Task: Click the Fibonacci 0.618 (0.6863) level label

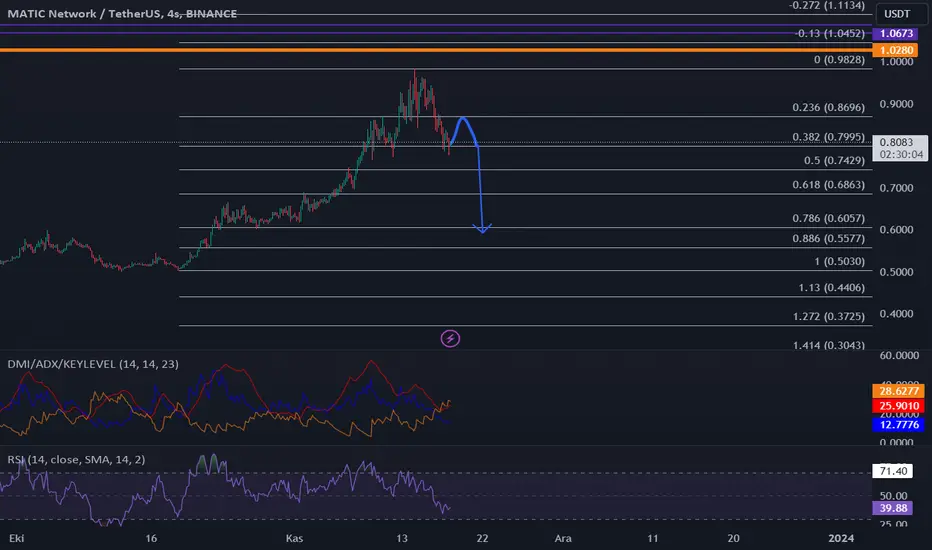Action: pos(829,185)
